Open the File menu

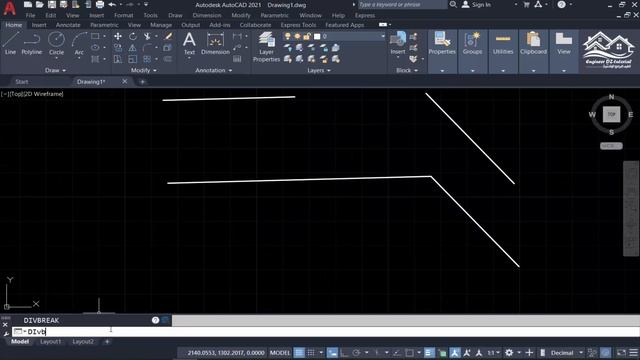tap(31, 15)
